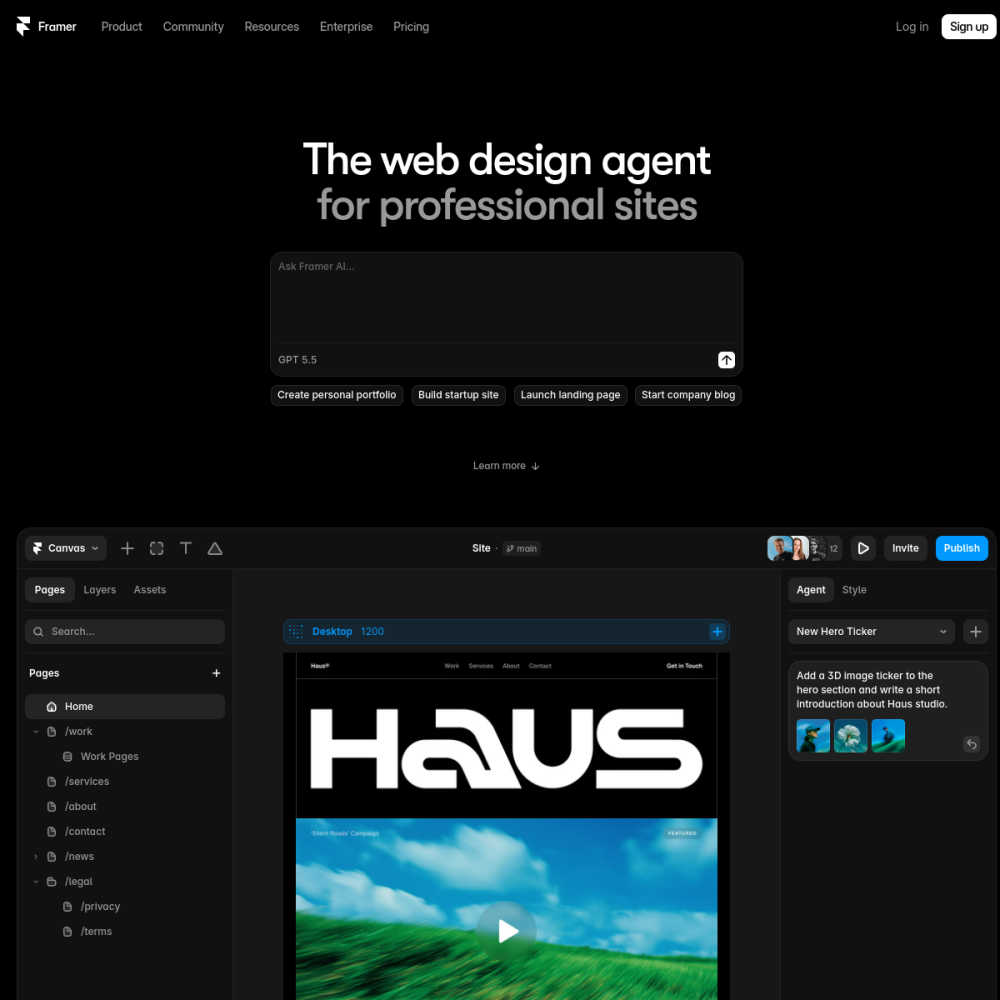1000x1000 pixels.
Task: Click the dotted grid handle on Desktop breakpoint bar
Action: [x=296, y=631]
